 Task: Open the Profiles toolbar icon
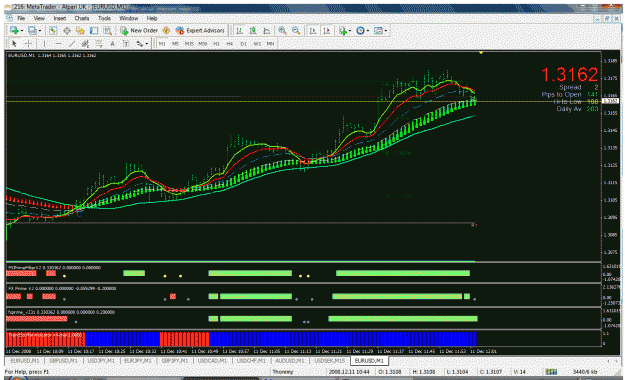tap(32, 30)
